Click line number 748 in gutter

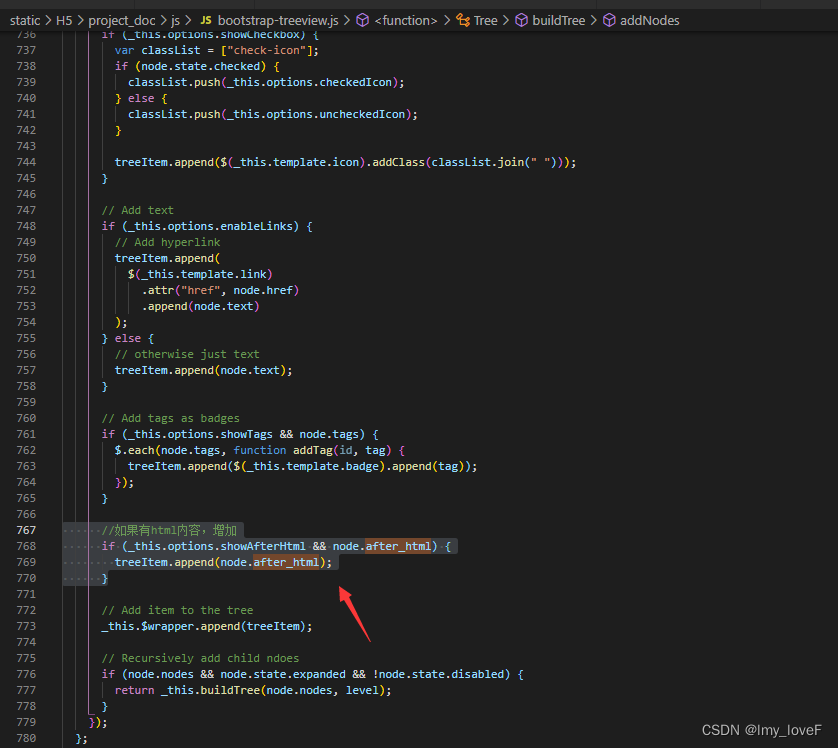click(26, 226)
